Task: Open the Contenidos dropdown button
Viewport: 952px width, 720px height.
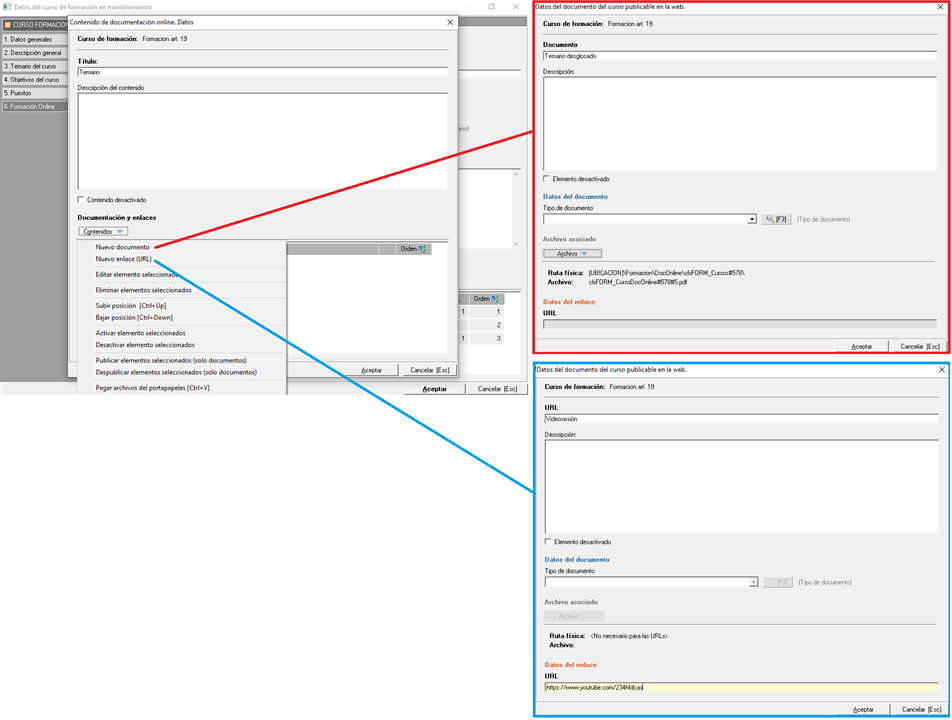Action: pos(103,231)
